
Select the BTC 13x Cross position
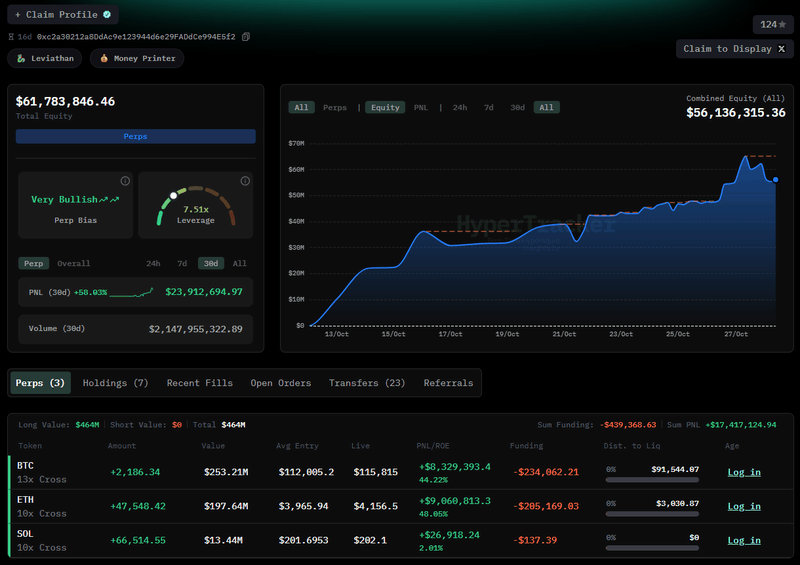click(x=401, y=472)
